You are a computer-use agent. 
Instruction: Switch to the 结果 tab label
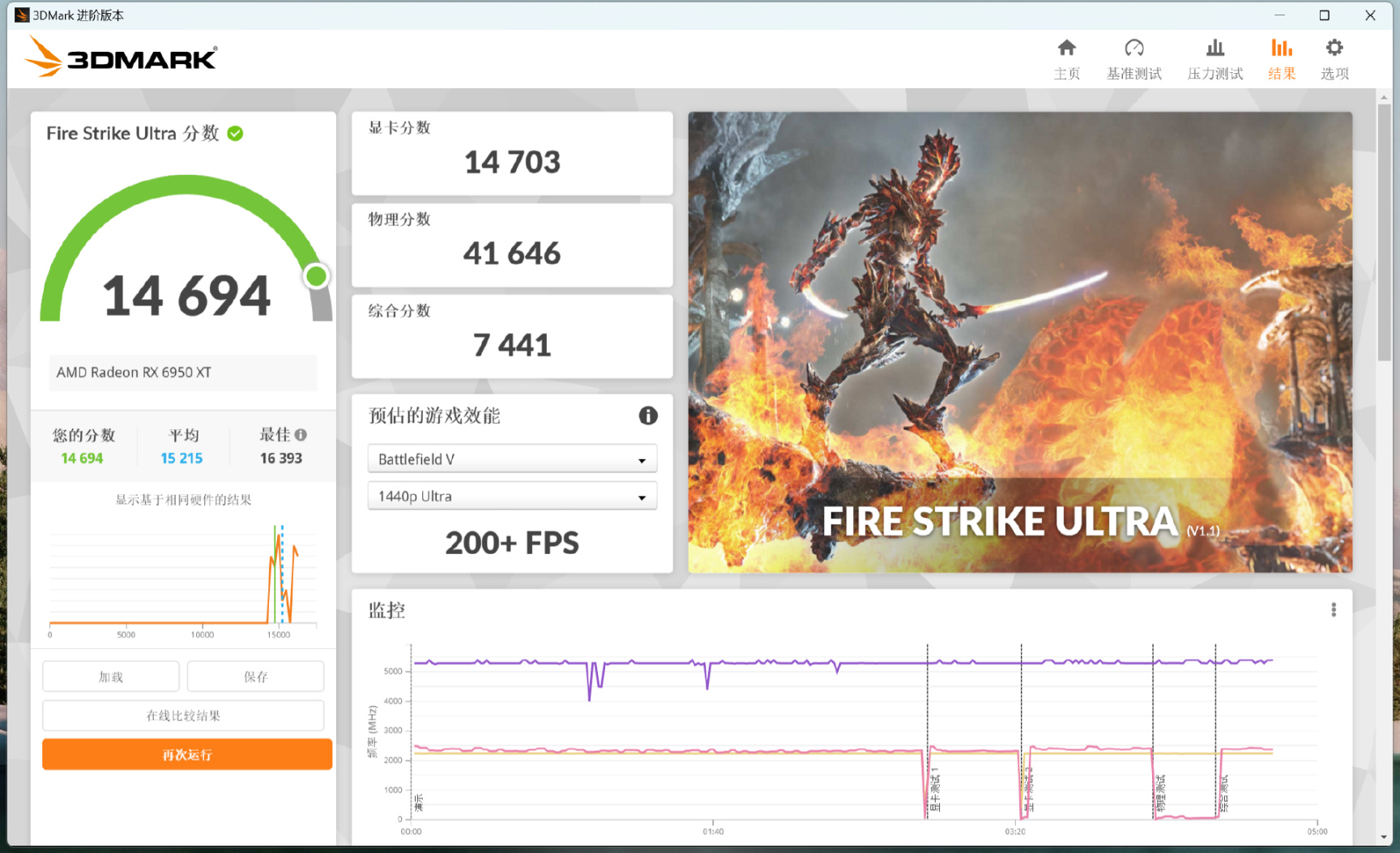pos(1281,74)
